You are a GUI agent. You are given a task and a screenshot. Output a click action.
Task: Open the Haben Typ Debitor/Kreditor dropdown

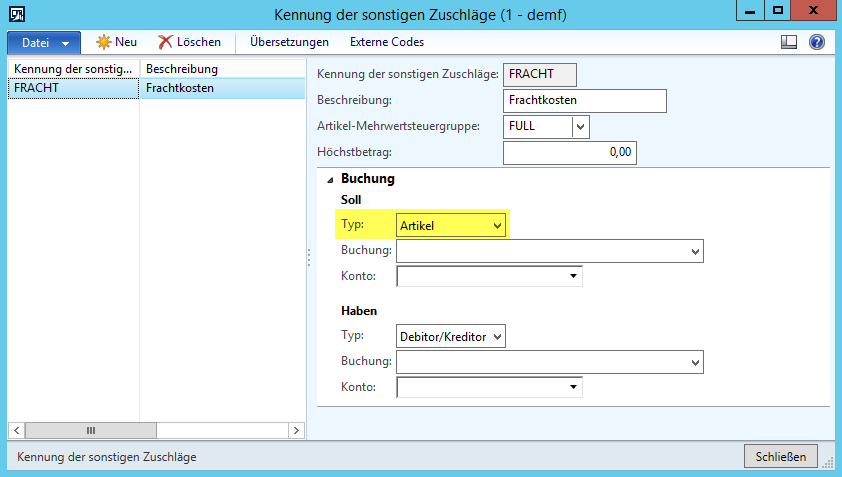coord(451,337)
